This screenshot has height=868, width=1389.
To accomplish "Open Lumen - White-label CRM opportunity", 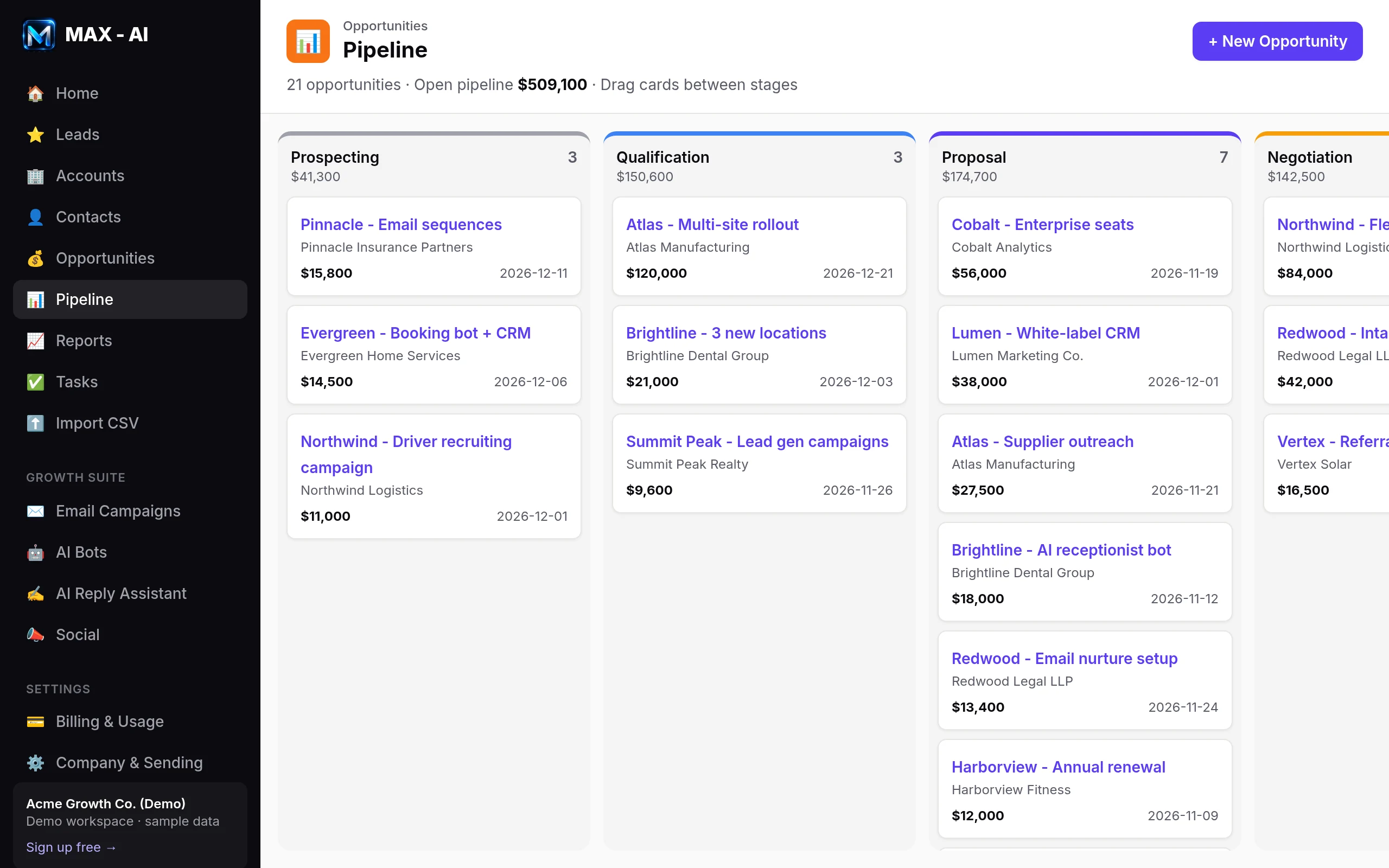I will (x=1046, y=333).
